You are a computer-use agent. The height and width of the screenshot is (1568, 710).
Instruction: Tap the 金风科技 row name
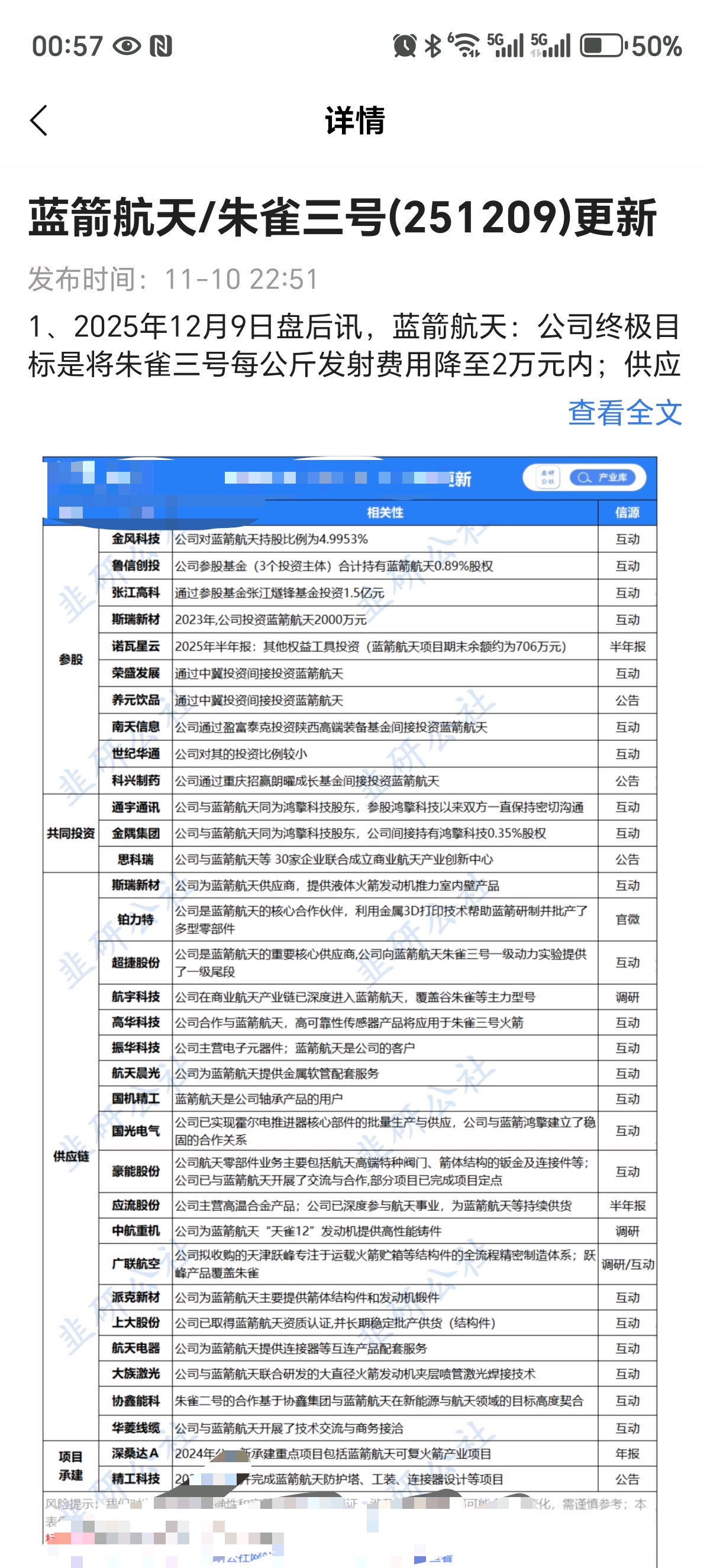click(x=136, y=539)
